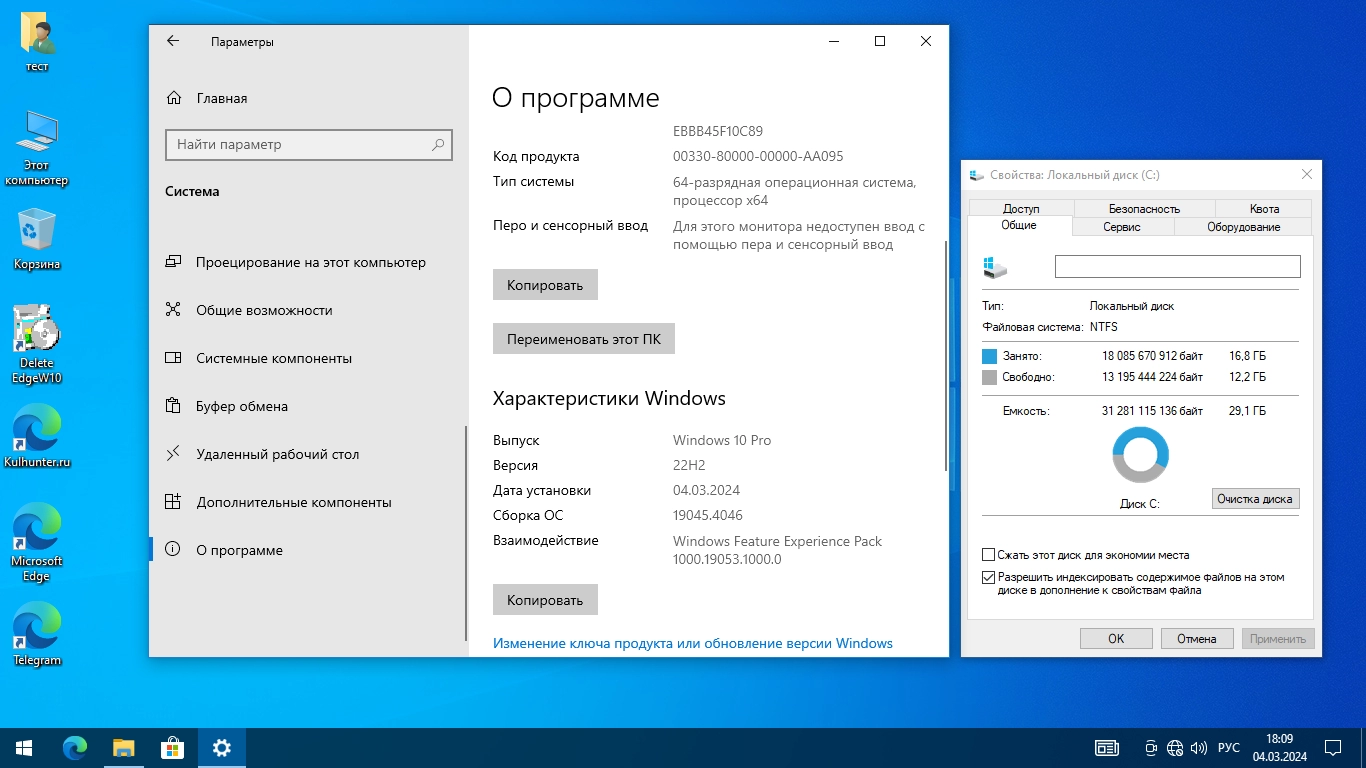
Task: Switch to the Квота tab
Action: pyautogui.click(x=1264, y=208)
